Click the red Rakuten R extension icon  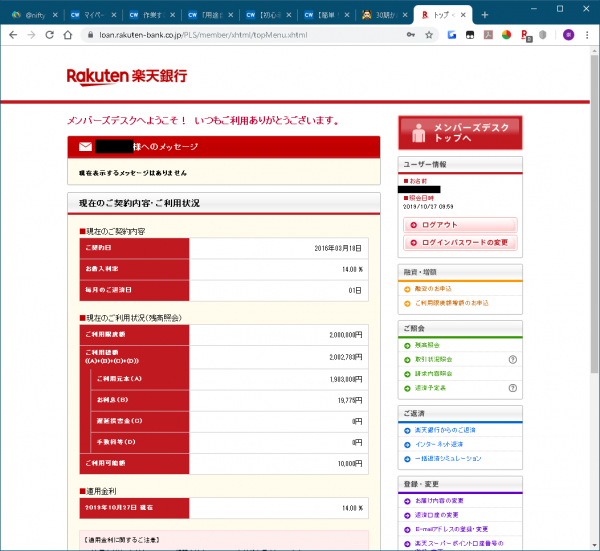(526, 36)
